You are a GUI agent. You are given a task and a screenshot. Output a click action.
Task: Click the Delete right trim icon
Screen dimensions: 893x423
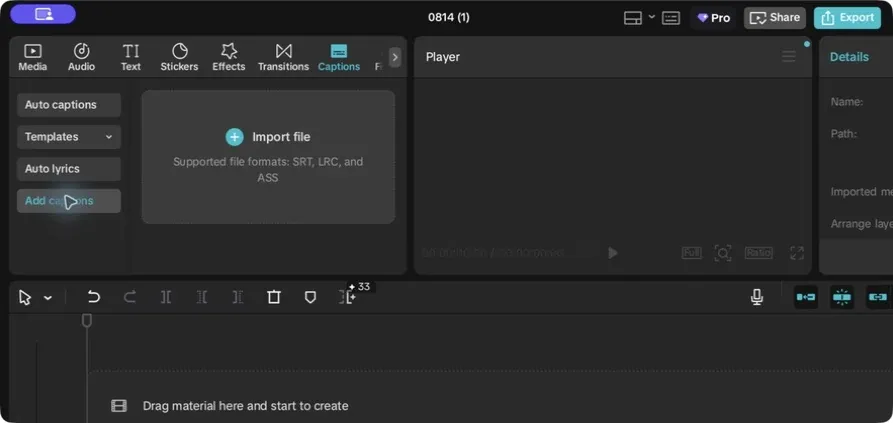[x=237, y=297]
